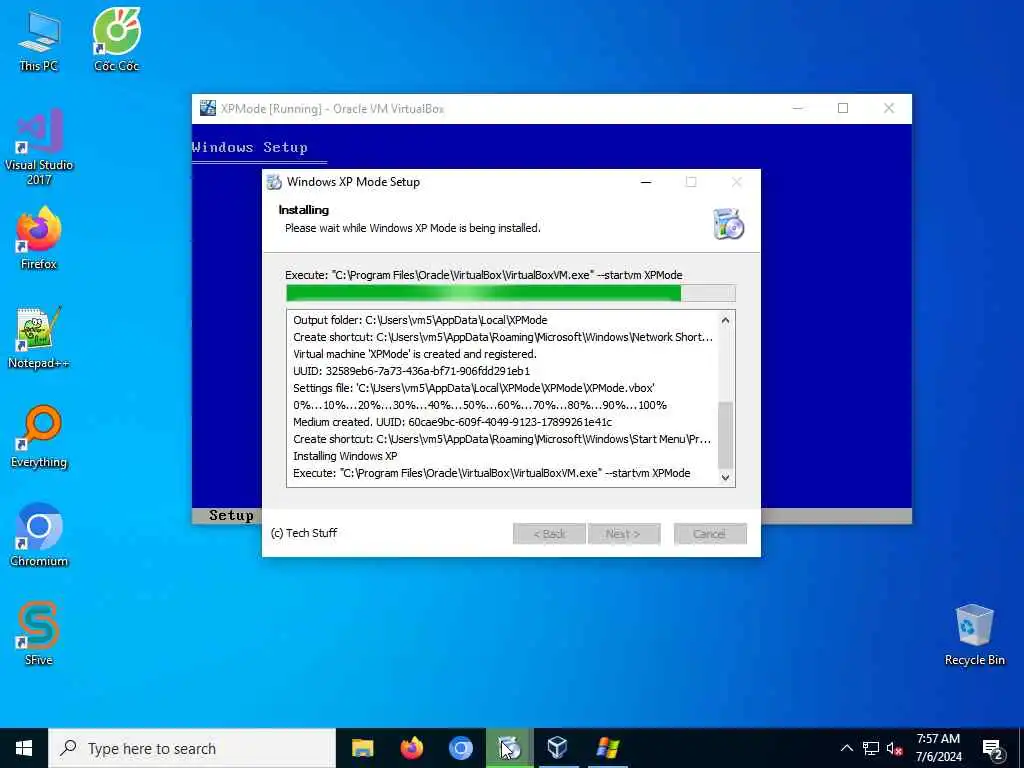Maximize the XPMode VirtualBox window
The height and width of the screenshot is (768, 1024).
coord(843,108)
